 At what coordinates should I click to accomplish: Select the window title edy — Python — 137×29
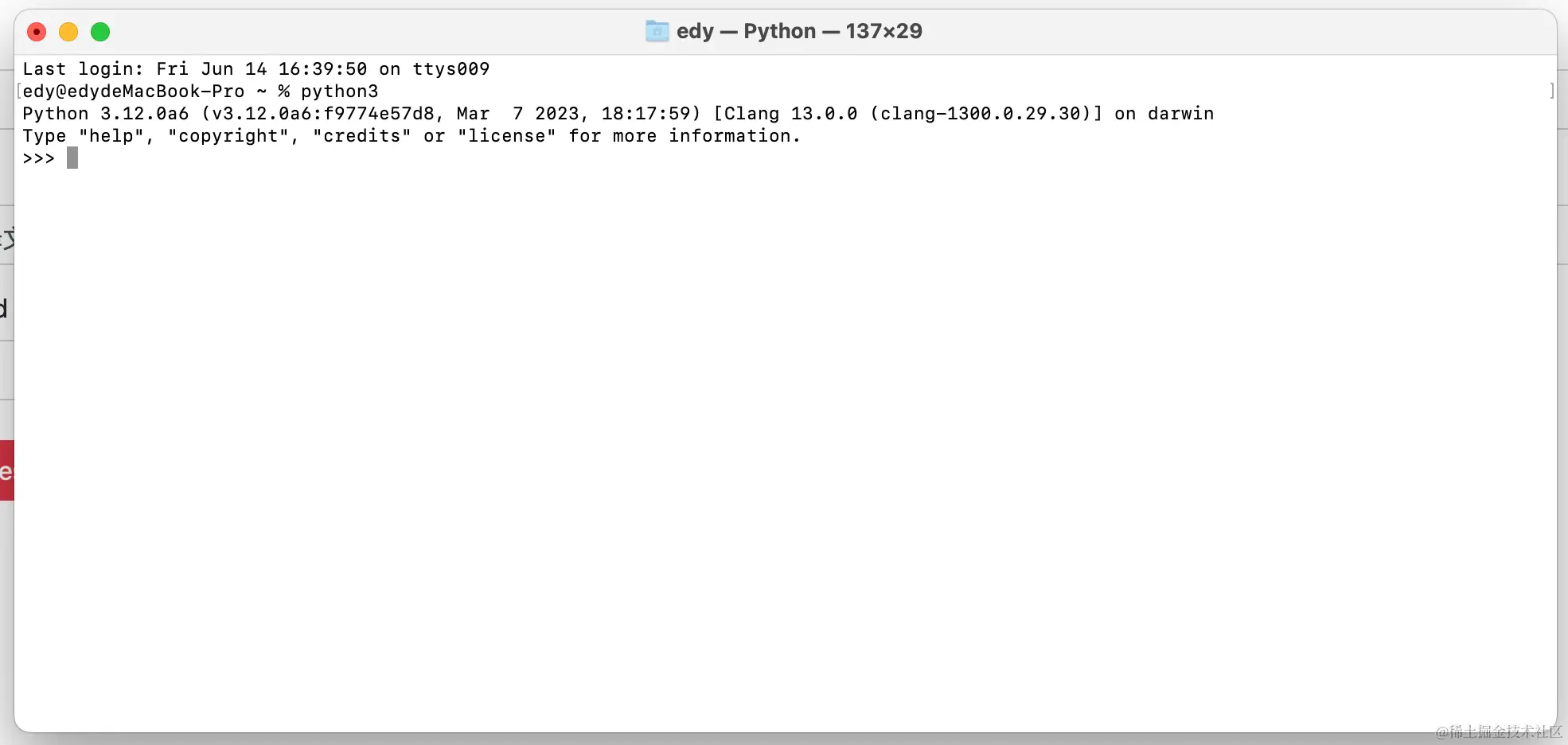[x=798, y=31]
